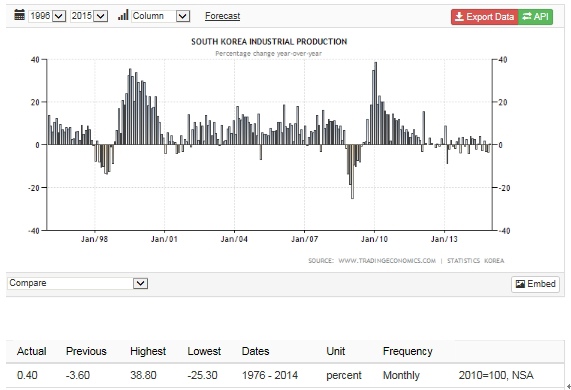
Task: Click the image icon on Embed button
Action: pos(520,284)
